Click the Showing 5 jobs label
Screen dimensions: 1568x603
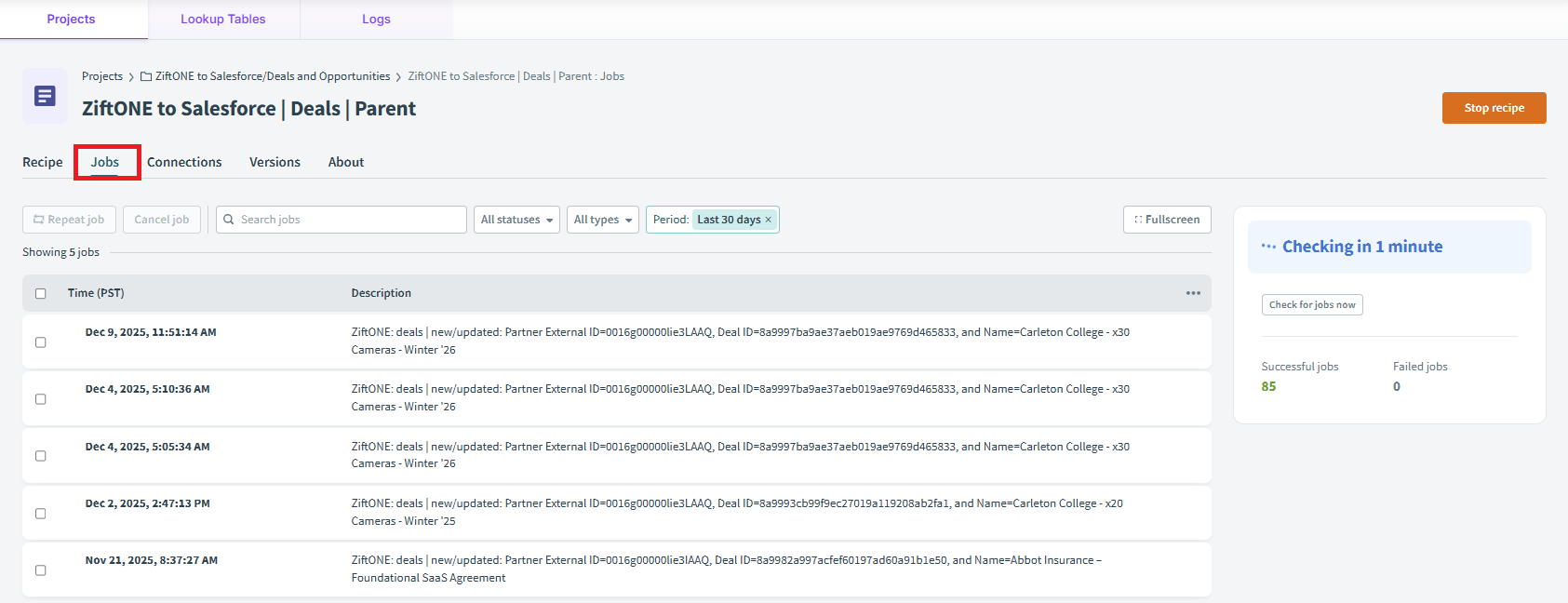click(x=61, y=252)
